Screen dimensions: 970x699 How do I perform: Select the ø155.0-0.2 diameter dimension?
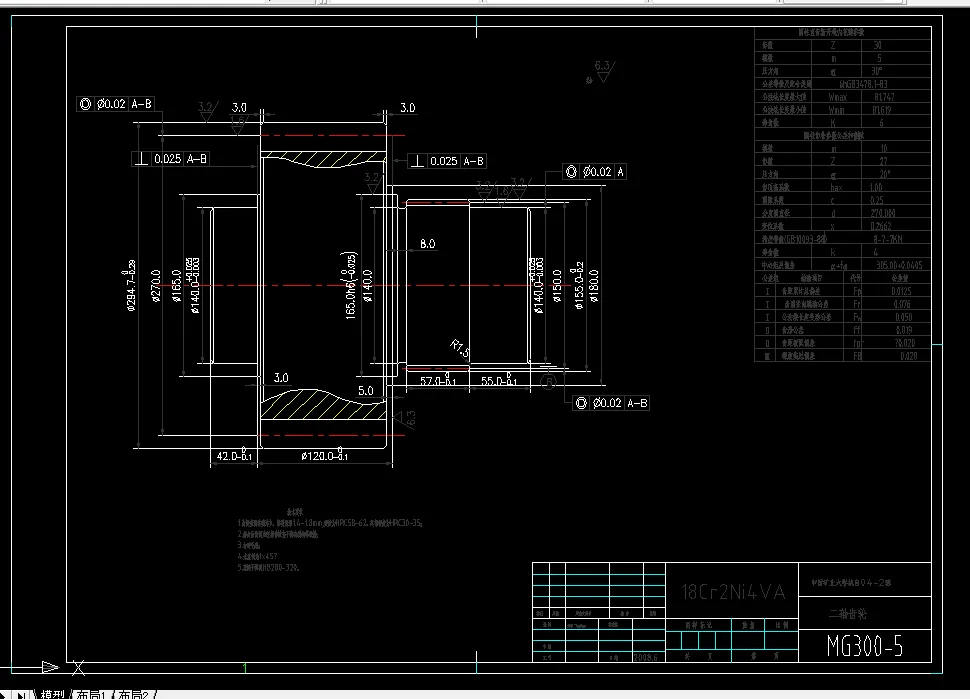click(578, 285)
